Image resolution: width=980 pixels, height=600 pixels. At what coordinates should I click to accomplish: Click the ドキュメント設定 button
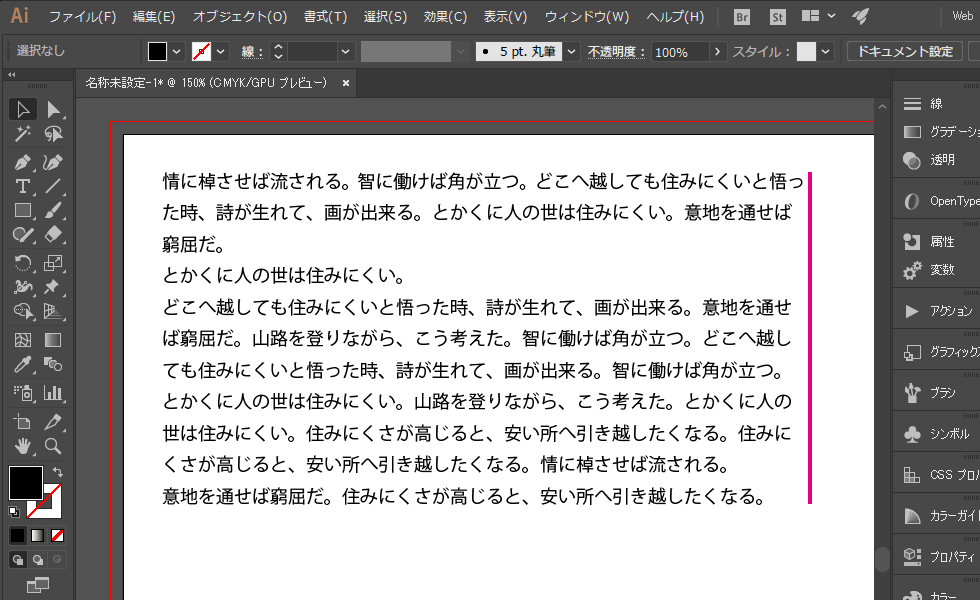click(904, 50)
